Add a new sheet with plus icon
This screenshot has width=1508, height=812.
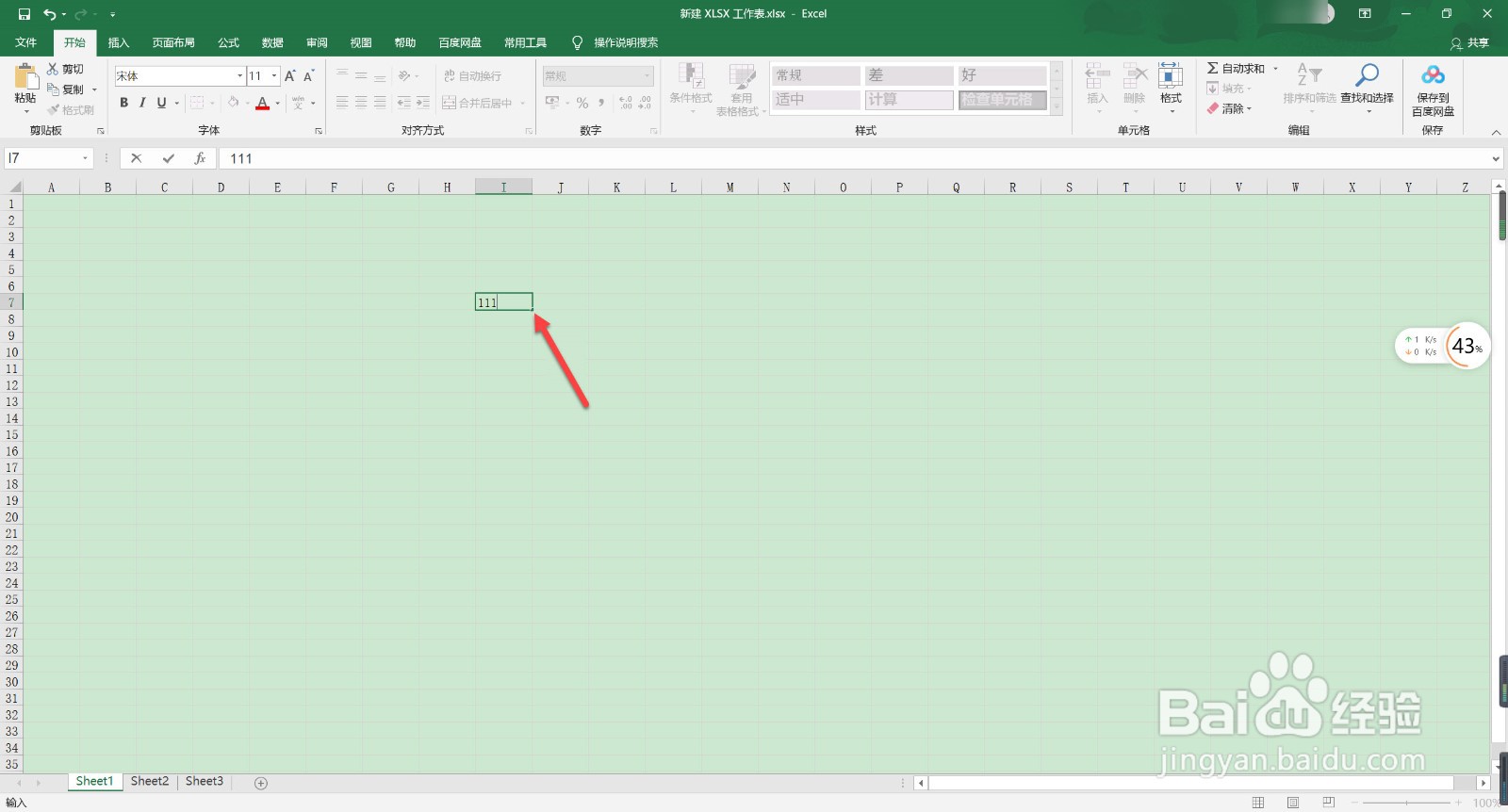[261, 783]
